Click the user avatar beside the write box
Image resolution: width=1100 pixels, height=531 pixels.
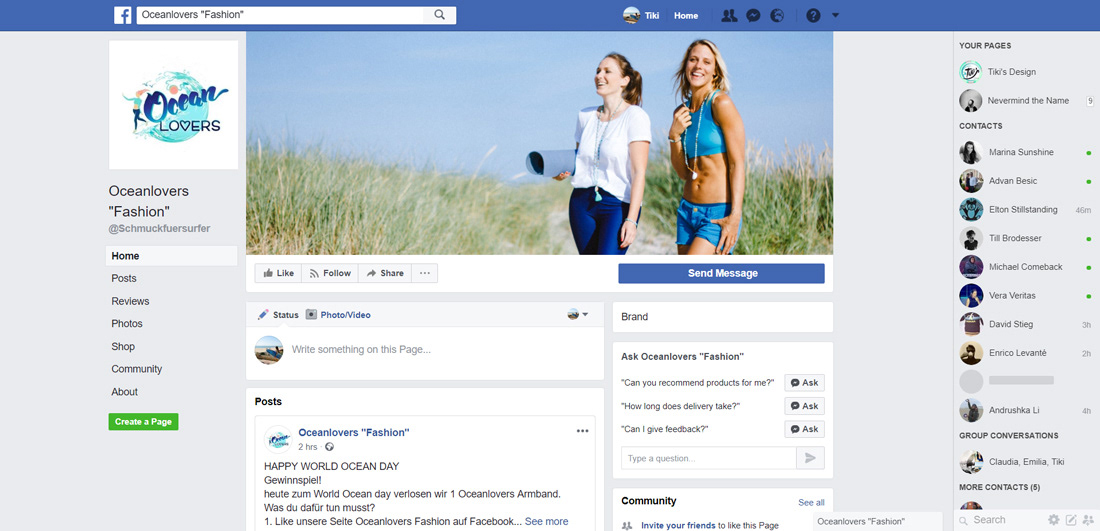click(x=269, y=349)
